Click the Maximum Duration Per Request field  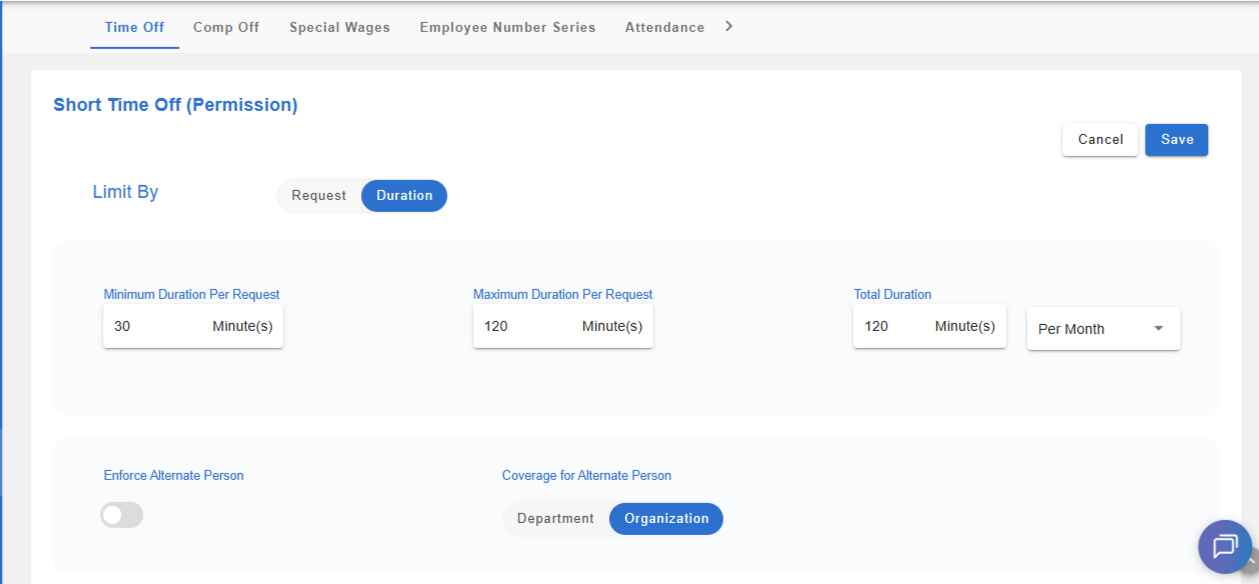(527, 327)
